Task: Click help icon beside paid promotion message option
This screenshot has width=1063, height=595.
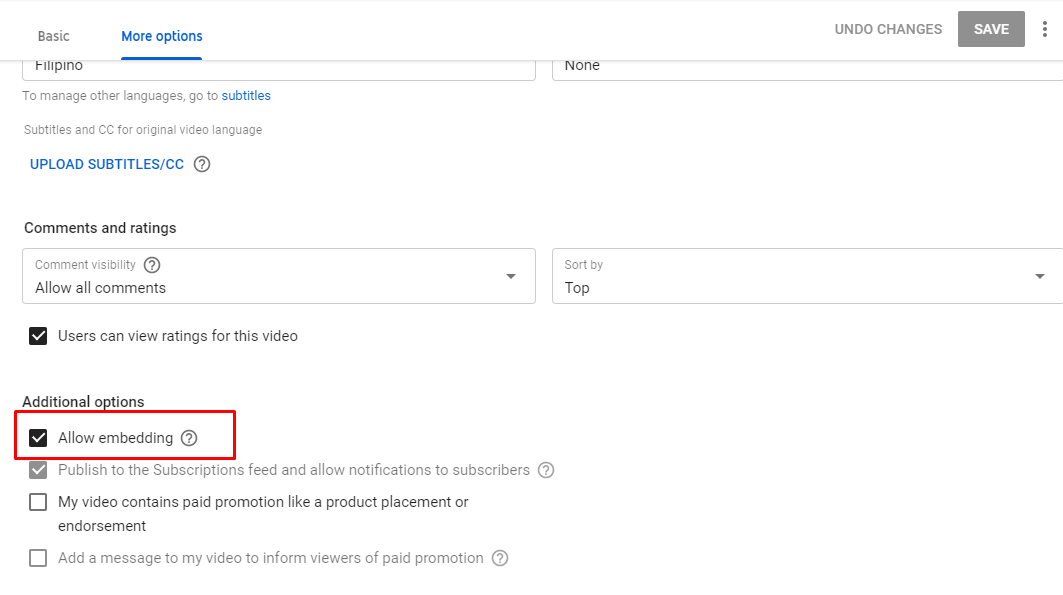Action: click(500, 558)
